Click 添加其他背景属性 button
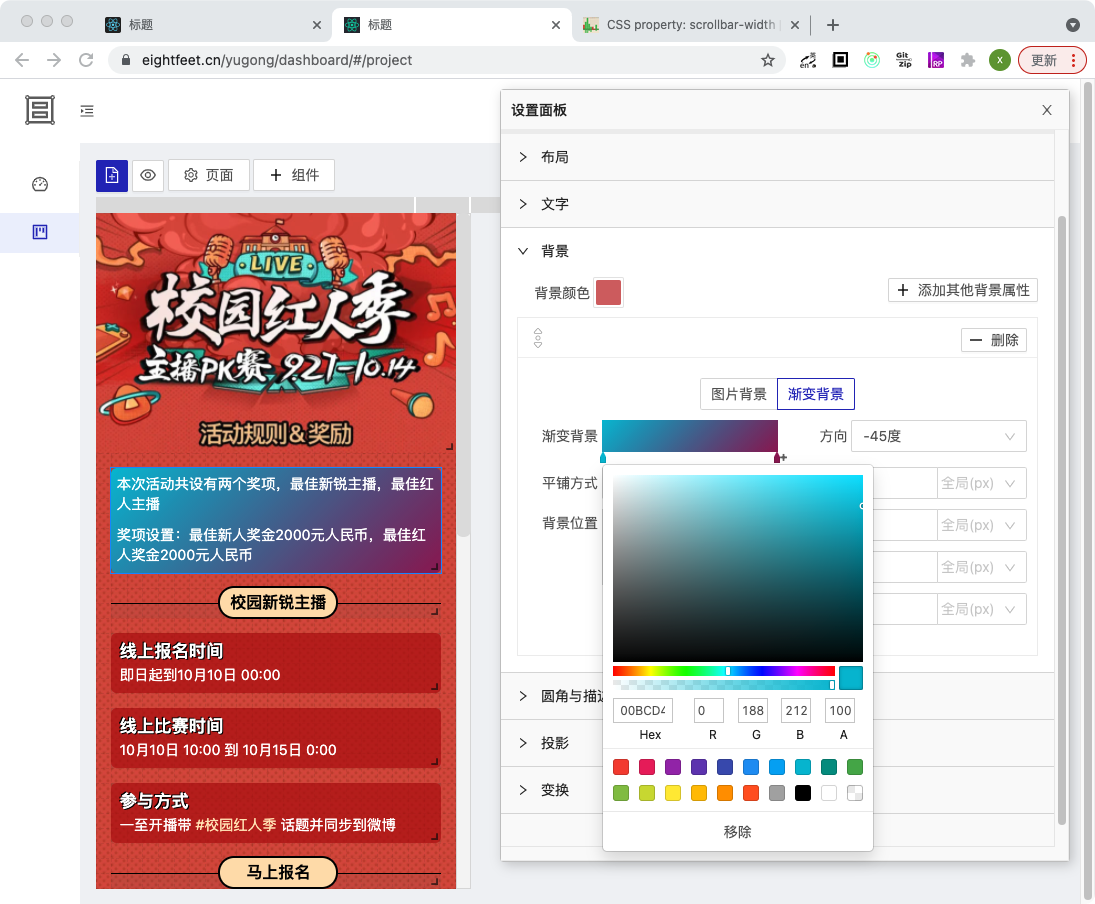The image size is (1095, 904). (963, 290)
